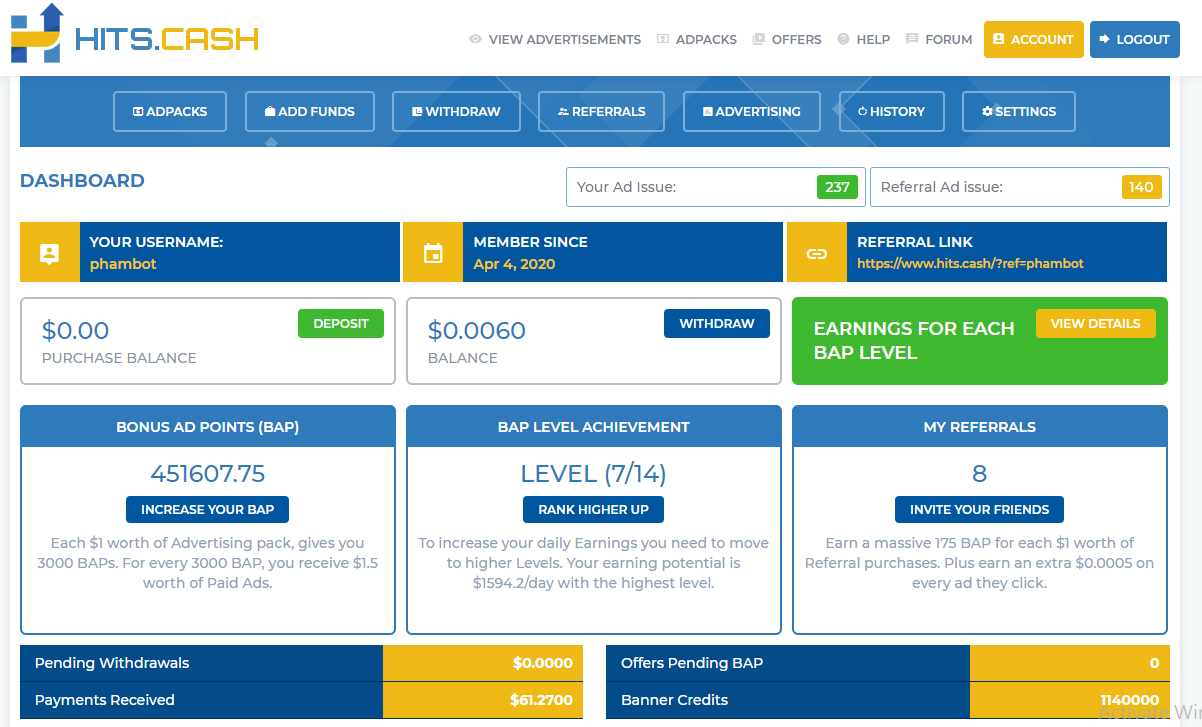
Task: Click the Adpacks icon in top navigation
Action: tap(663, 40)
